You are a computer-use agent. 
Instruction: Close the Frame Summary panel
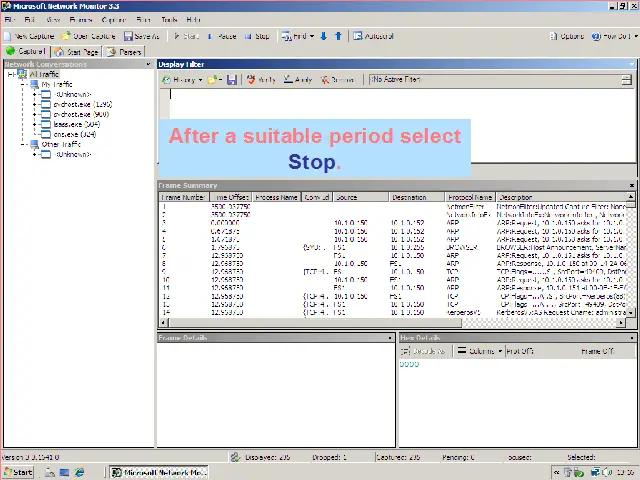point(632,185)
